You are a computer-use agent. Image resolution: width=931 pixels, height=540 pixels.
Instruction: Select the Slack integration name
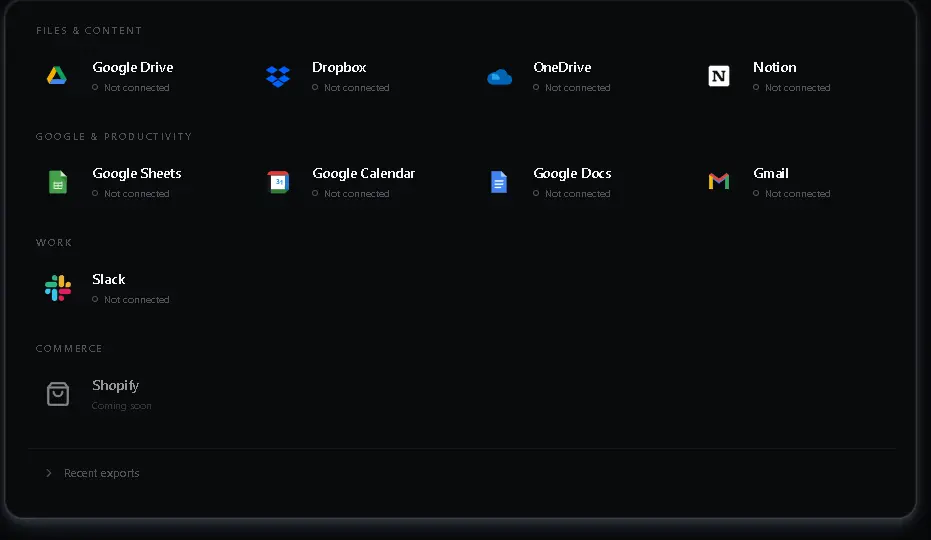109,279
